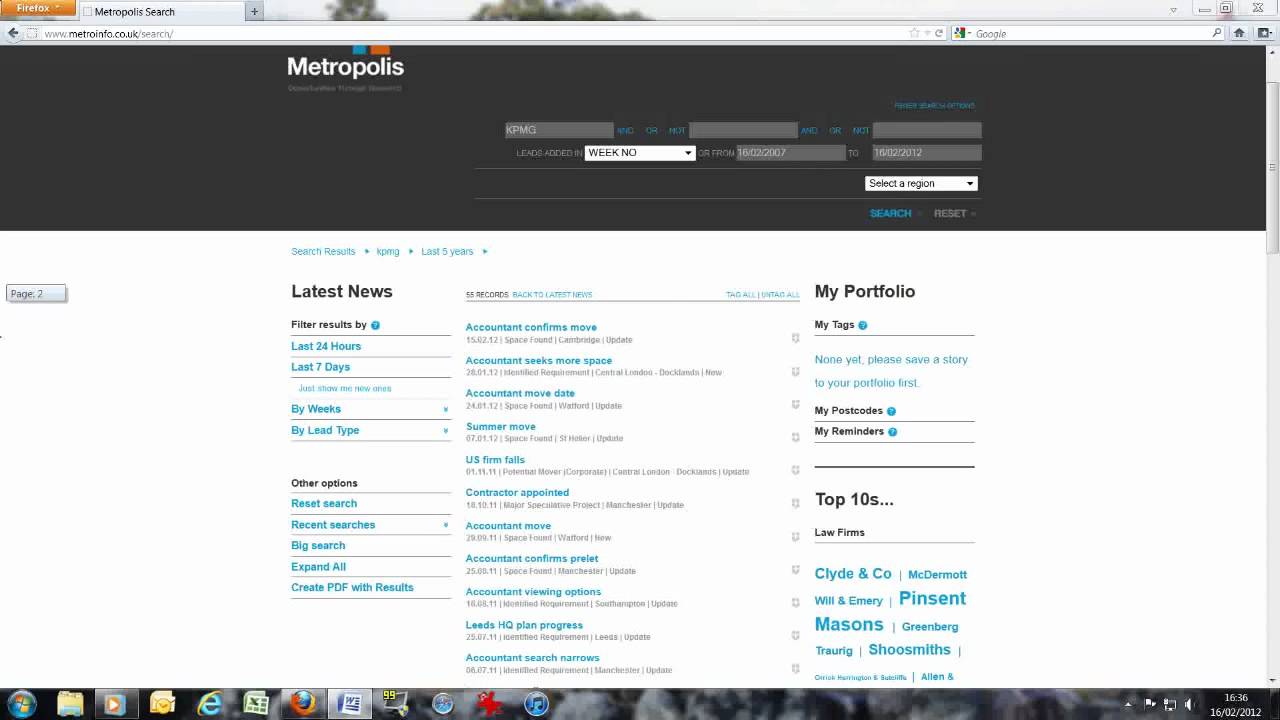Click the 16/02/2007 from-date field

[791, 153]
